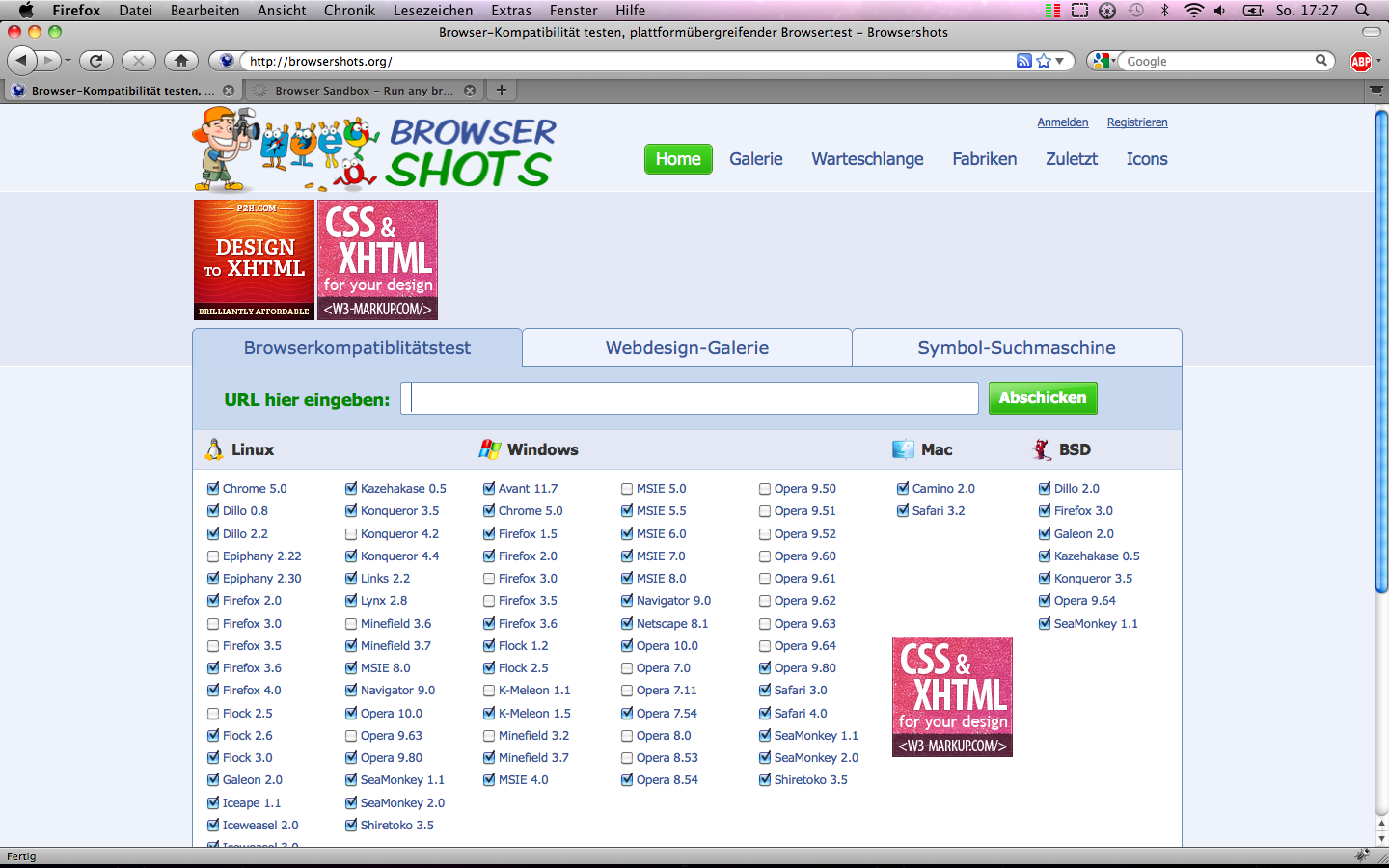1389x868 pixels.
Task: Click the URL hier eingeben text field
Action: (x=690, y=398)
